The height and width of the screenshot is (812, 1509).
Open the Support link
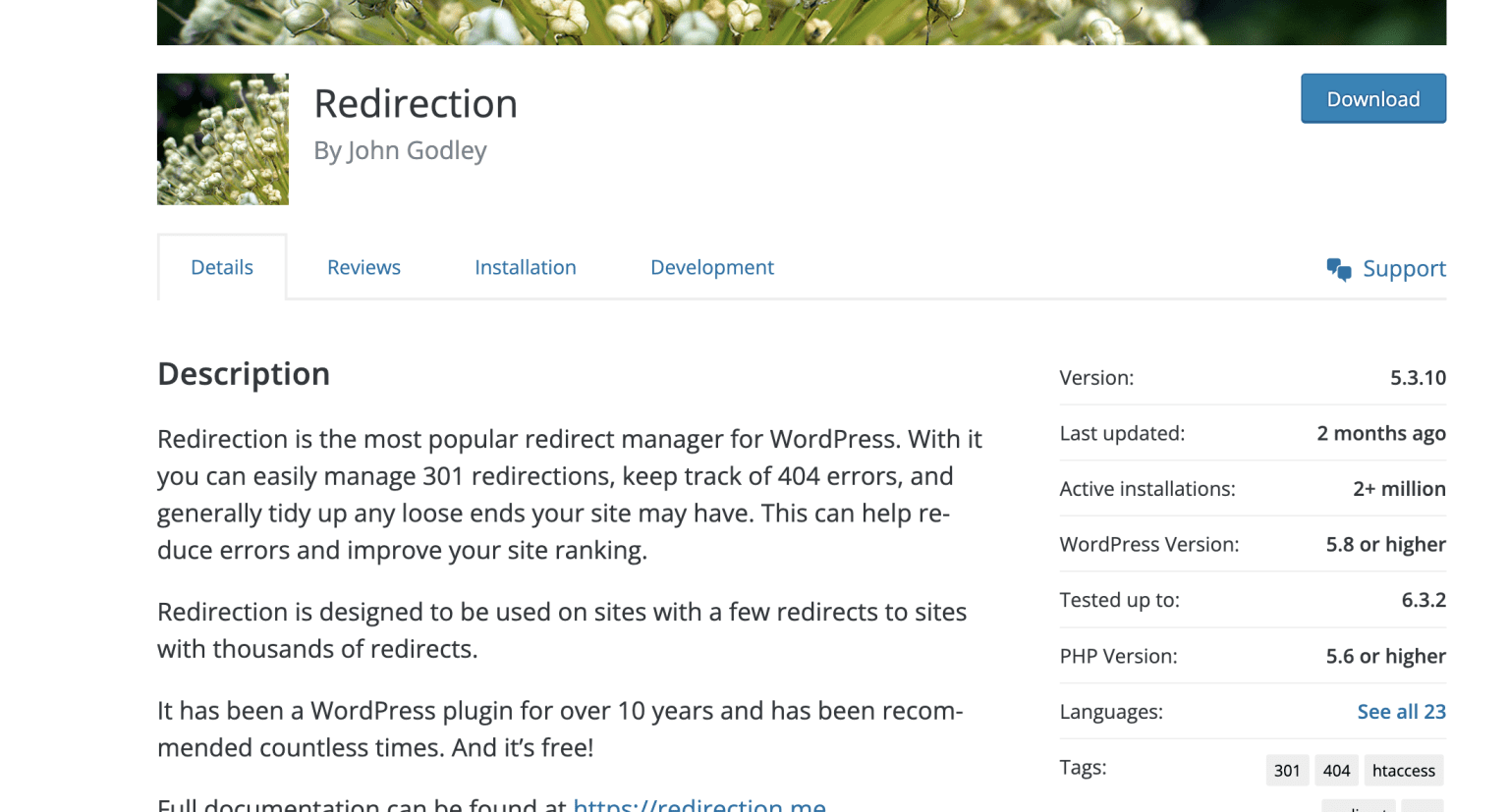pyautogui.click(x=1404, y=268)
